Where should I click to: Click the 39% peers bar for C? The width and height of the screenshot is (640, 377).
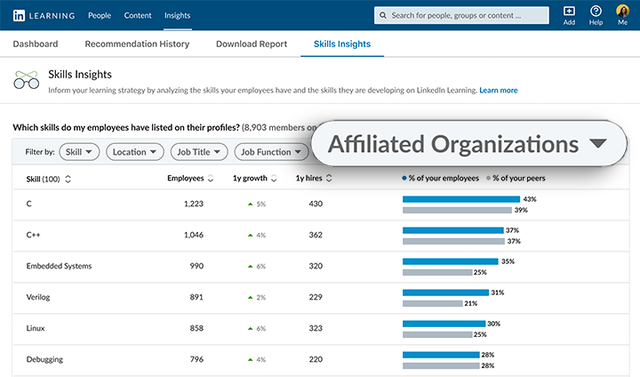tap(457, 210)
